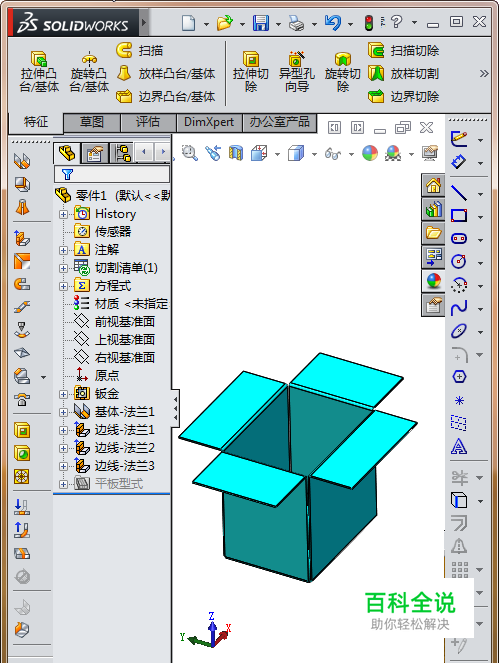Select 旋转凸台/基体 revolve boss tool
The height and width of the screenshot is (663, 499).
point(89,72)
